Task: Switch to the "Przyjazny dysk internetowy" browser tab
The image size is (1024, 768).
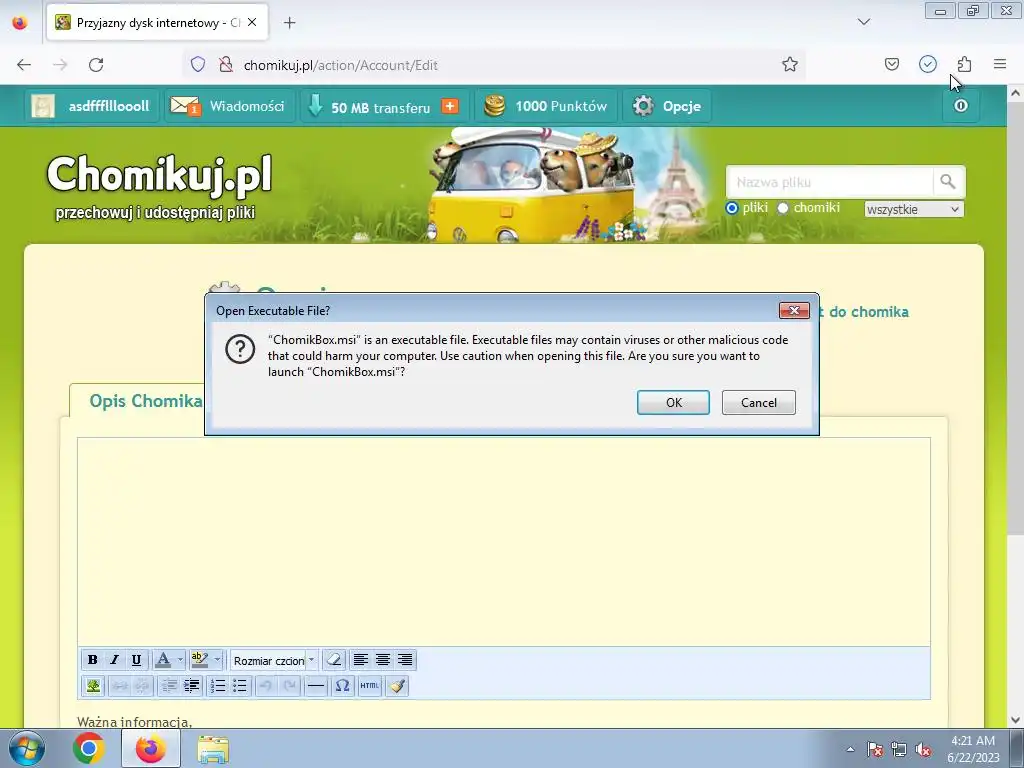Action: pos(157,23)
